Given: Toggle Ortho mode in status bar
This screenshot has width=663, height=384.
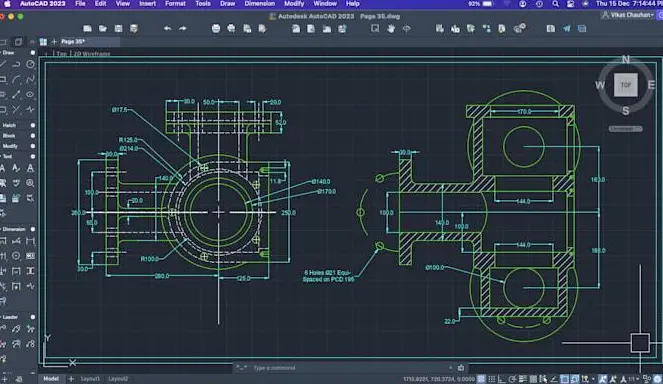Looking at the screenshot, I should coord(502,379).
